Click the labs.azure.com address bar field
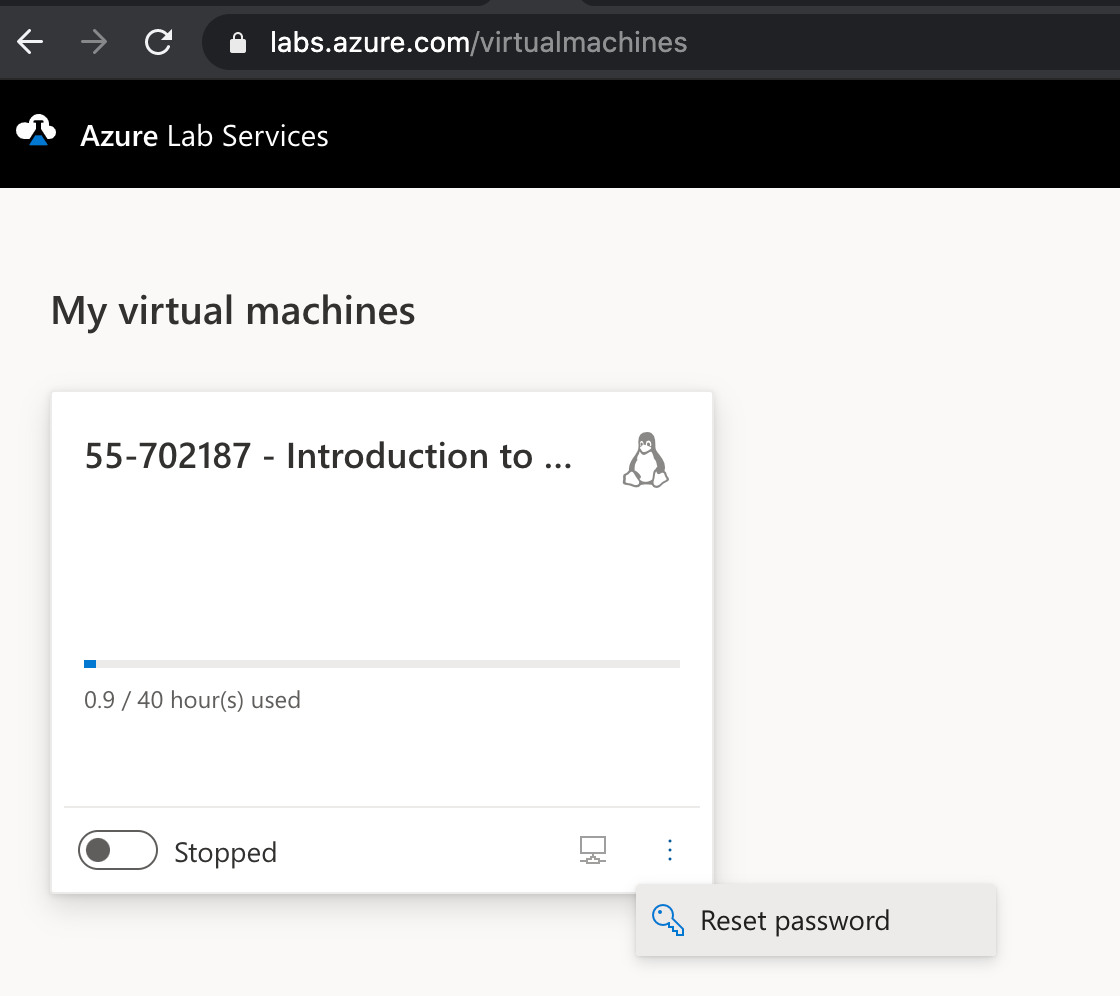The width and height of the screenshot is (1120, 996). pyautogui.click(x=477, y=42)
